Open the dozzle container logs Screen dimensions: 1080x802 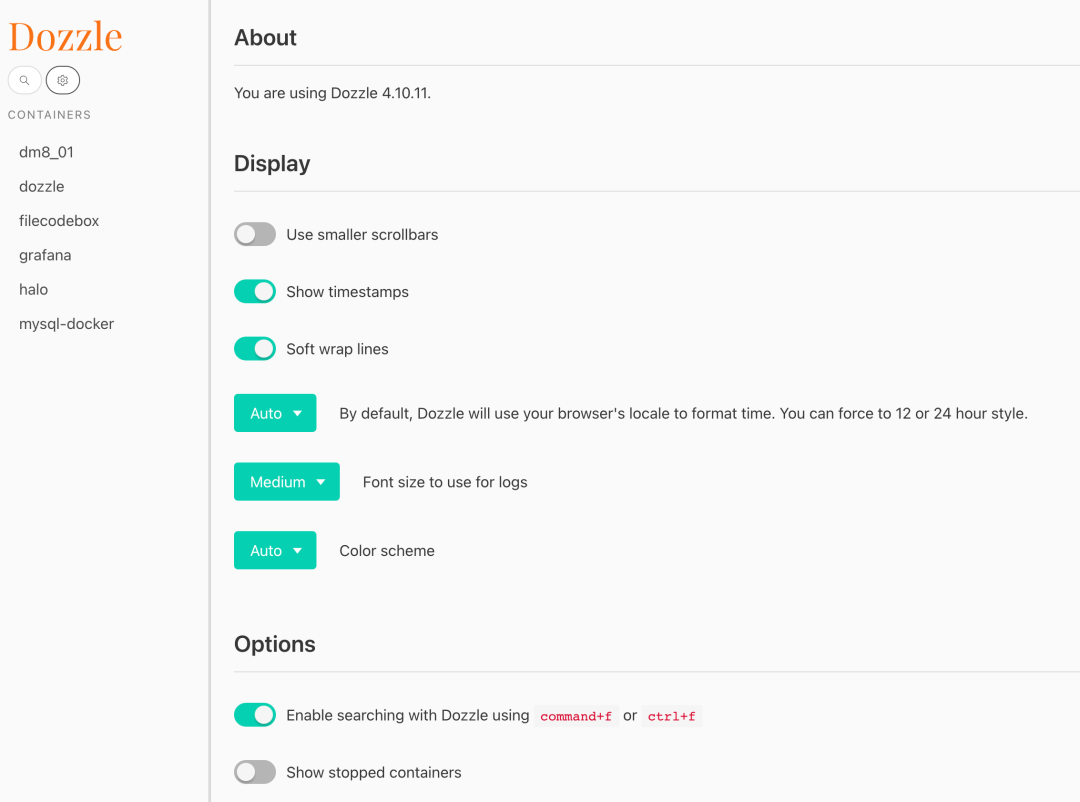(x=42, y=187)
